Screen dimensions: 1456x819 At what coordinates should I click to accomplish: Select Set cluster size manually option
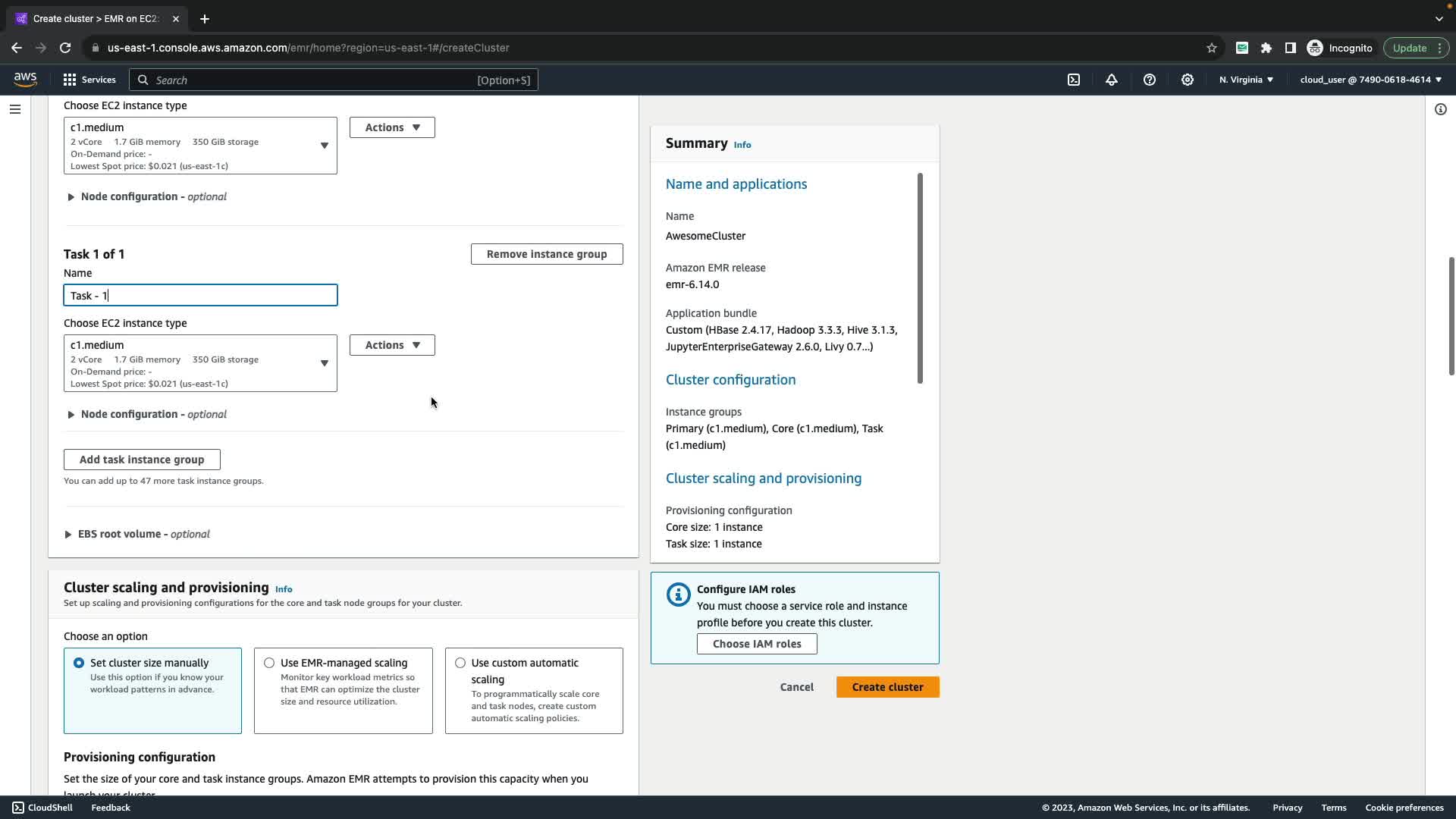(79, 663)
